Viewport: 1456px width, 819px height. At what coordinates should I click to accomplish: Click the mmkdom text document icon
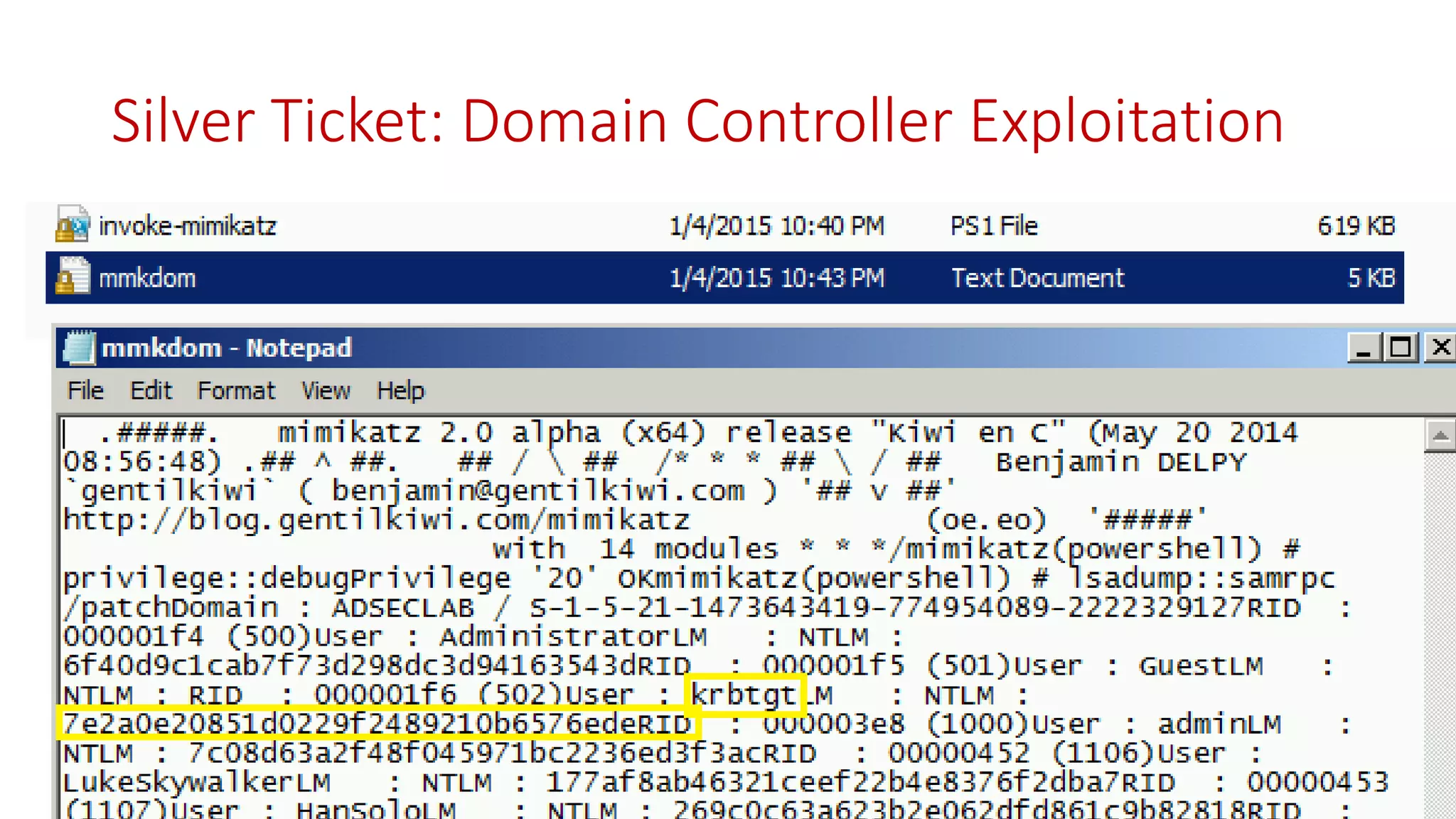point(73,277)
